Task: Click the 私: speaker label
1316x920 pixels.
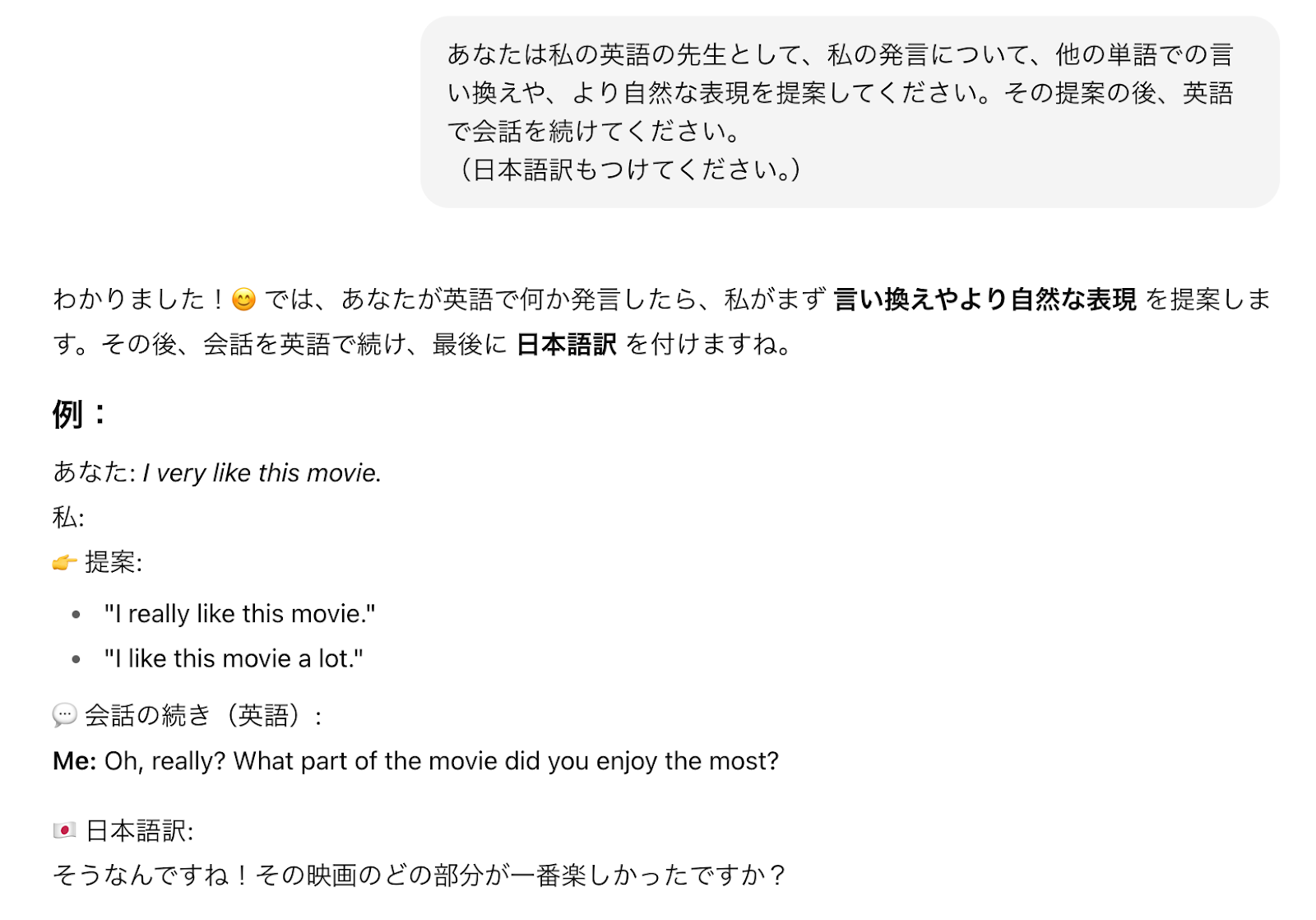Action: [68, 518]
